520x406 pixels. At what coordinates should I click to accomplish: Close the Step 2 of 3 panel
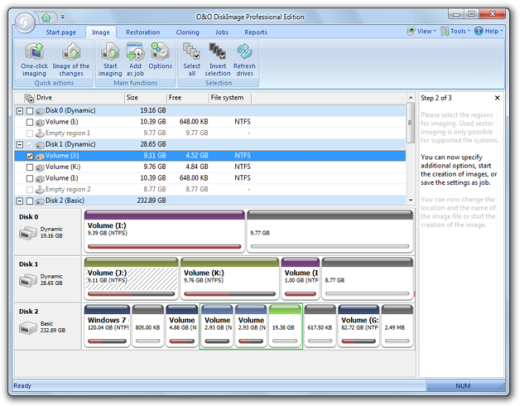coord(497,98)
